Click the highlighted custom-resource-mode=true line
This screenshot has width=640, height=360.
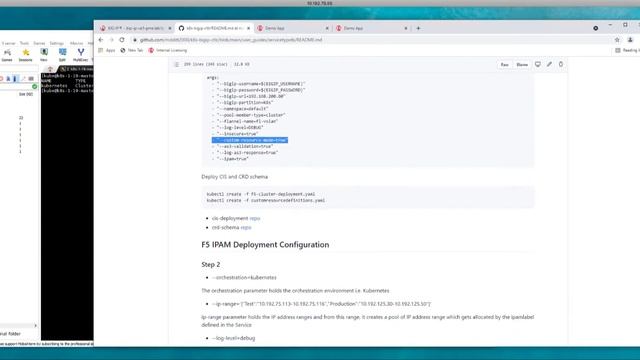[x=250, y=140]
